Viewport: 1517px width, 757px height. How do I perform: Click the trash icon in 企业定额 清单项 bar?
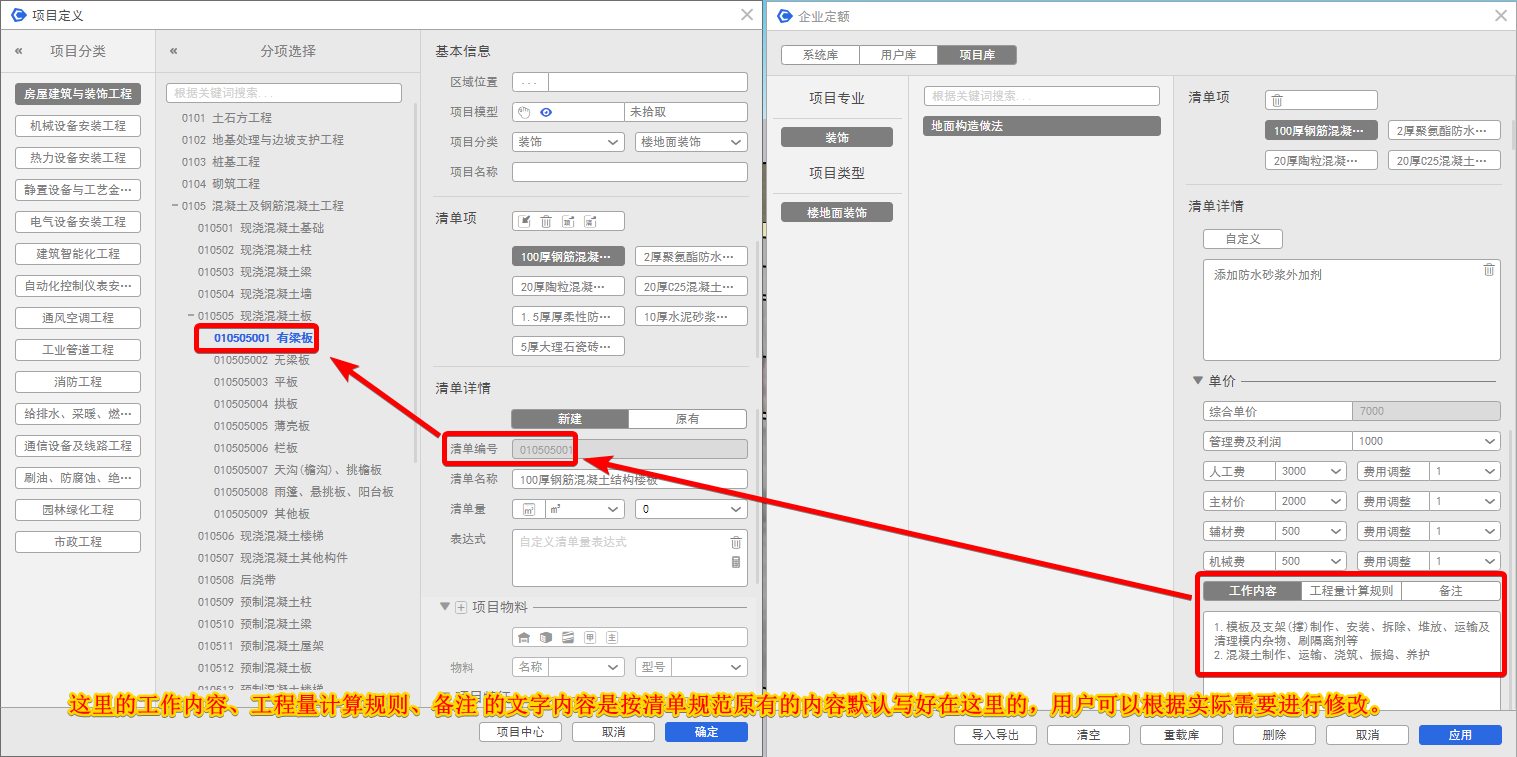(x=1277, y=100)
